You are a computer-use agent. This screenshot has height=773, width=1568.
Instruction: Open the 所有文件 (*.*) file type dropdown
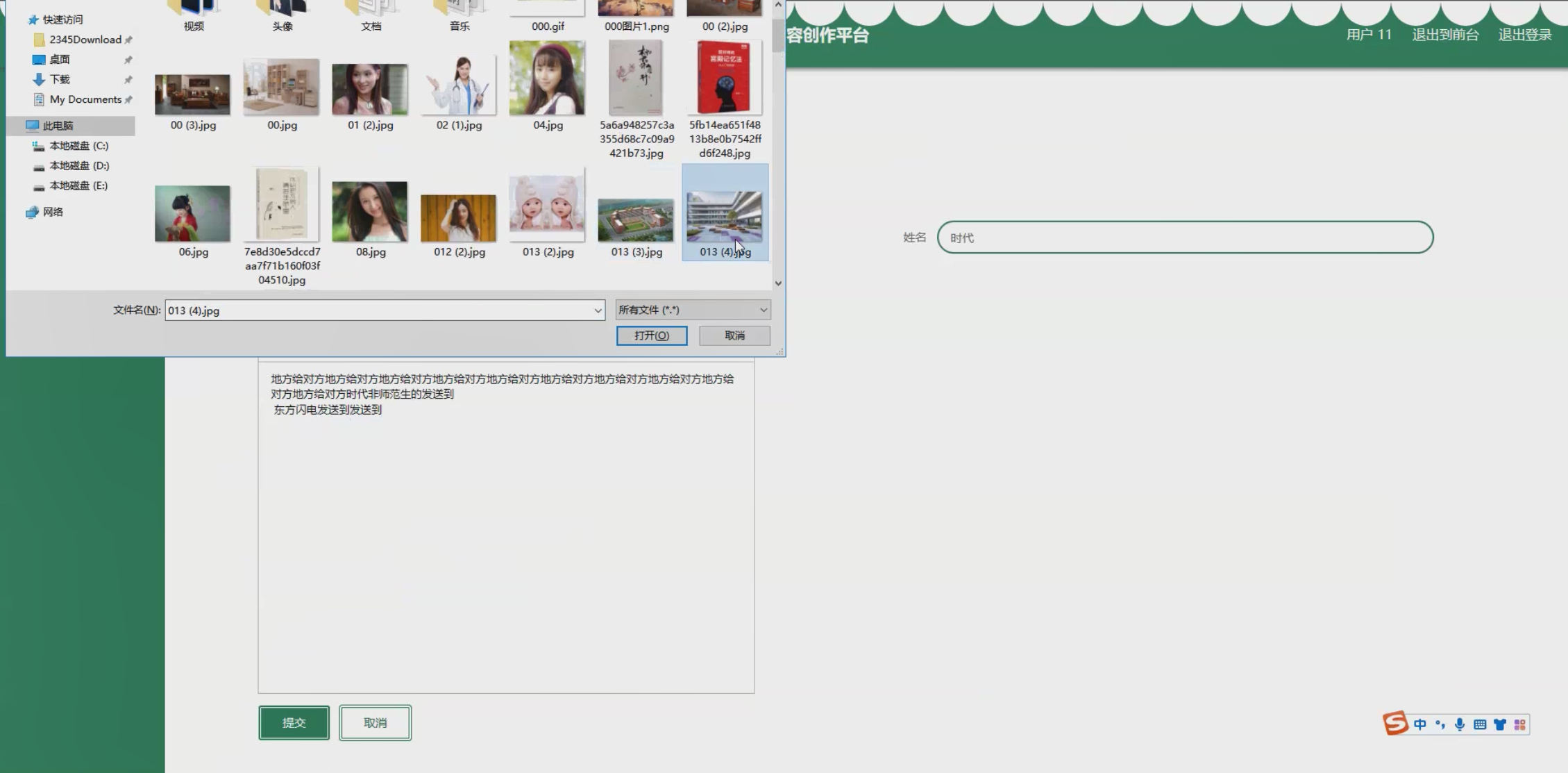click(x=693, y=310)
